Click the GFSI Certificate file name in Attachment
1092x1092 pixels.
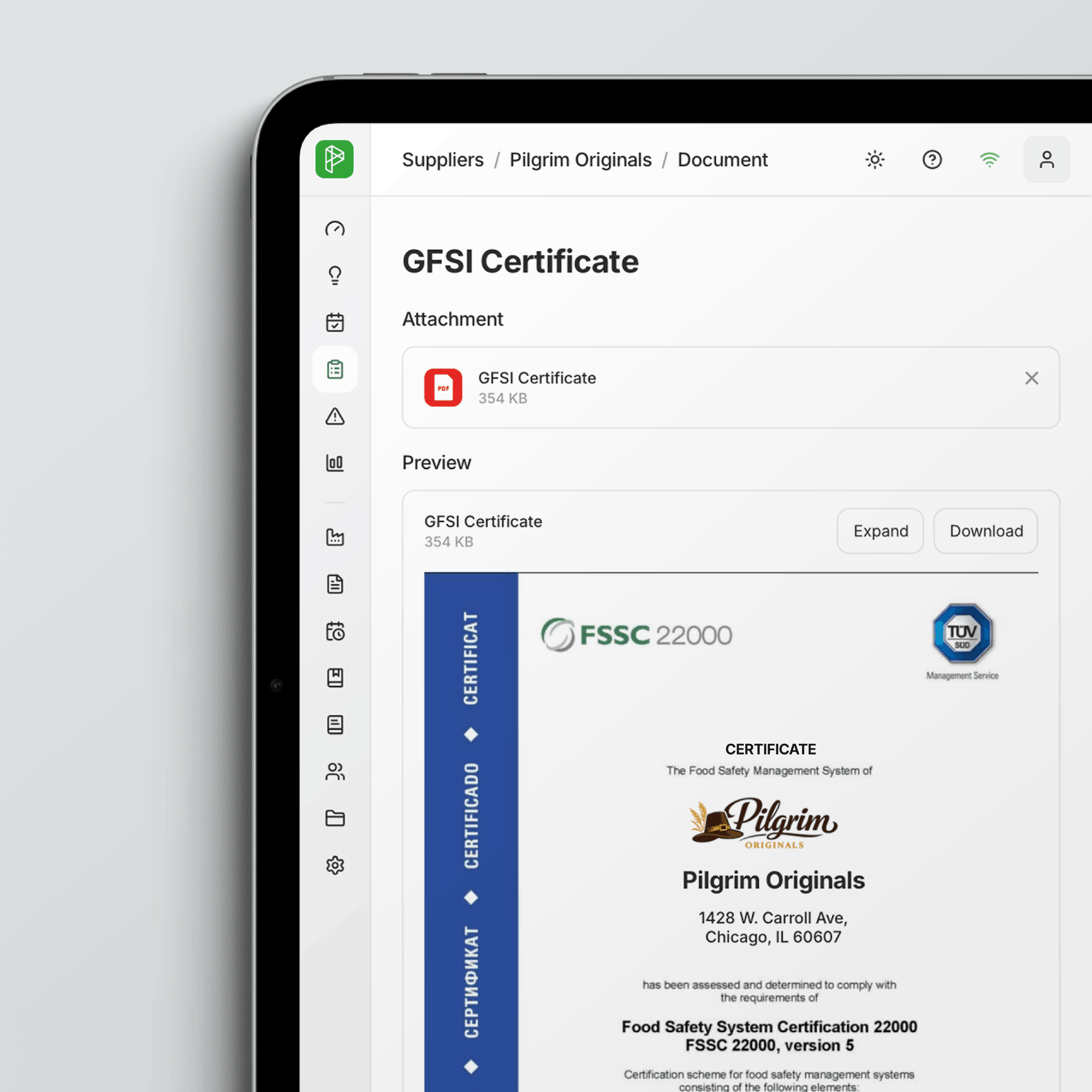tap(537, 378)
